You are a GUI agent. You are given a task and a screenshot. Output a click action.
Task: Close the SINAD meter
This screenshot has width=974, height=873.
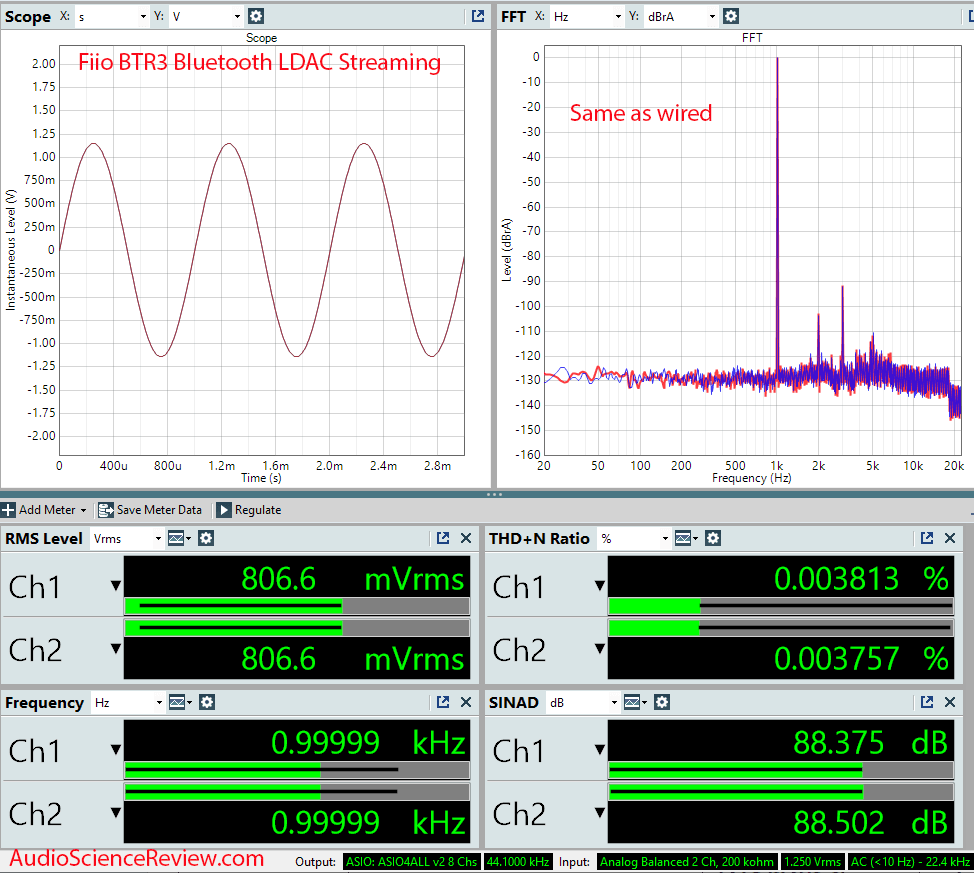point(950,702)
